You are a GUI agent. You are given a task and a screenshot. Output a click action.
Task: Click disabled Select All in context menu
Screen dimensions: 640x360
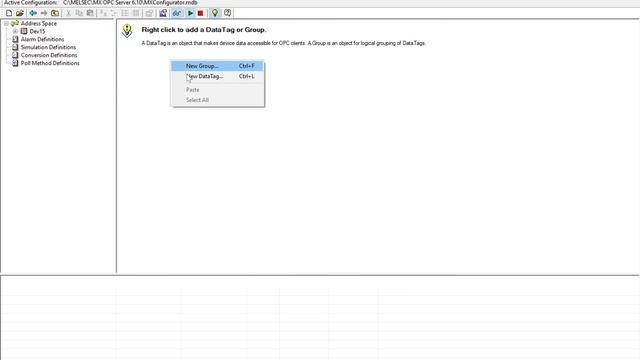217,100
